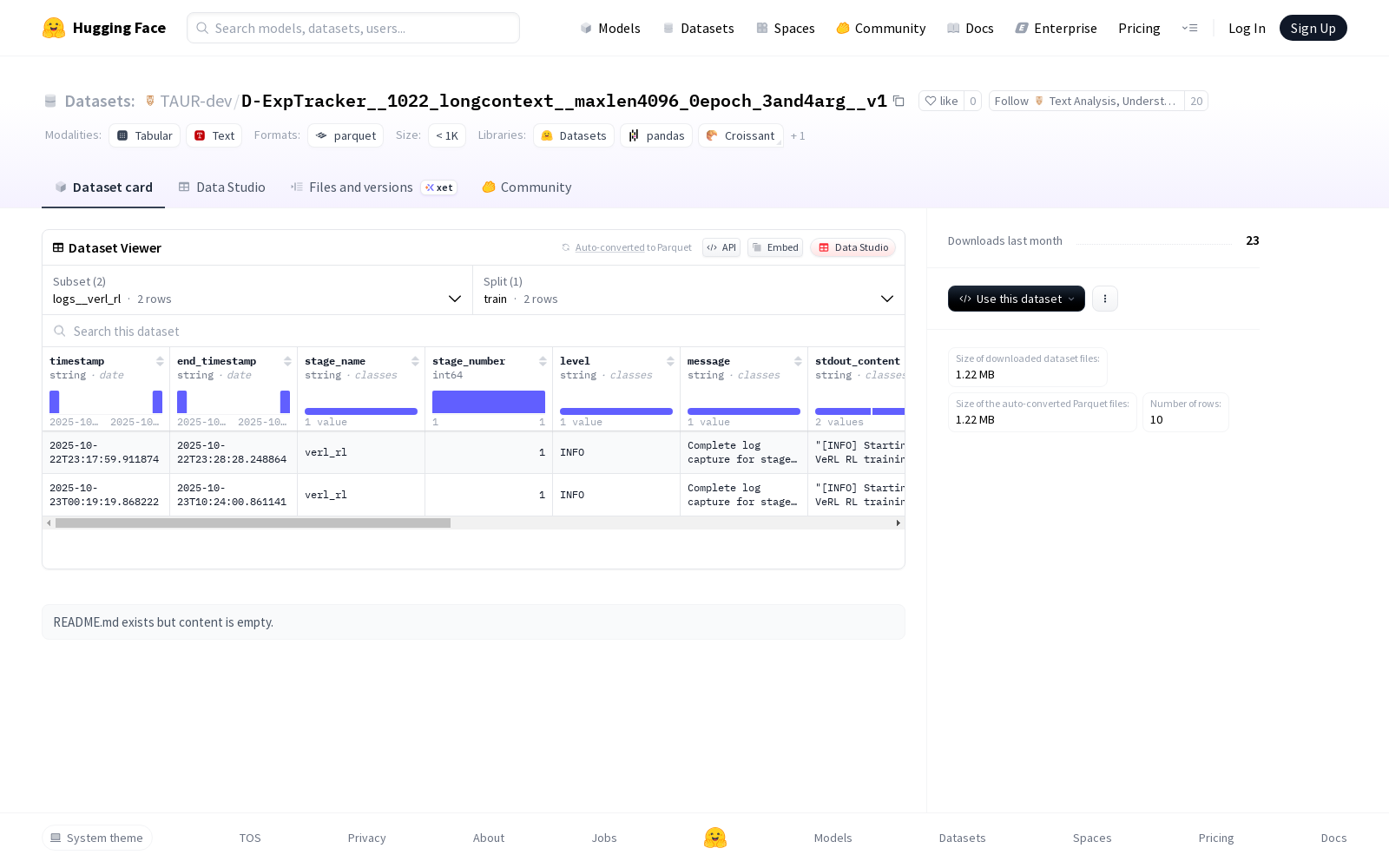1389x868 pixels.
Task: Open the dataset Community tab
Action: click(527, 187)
